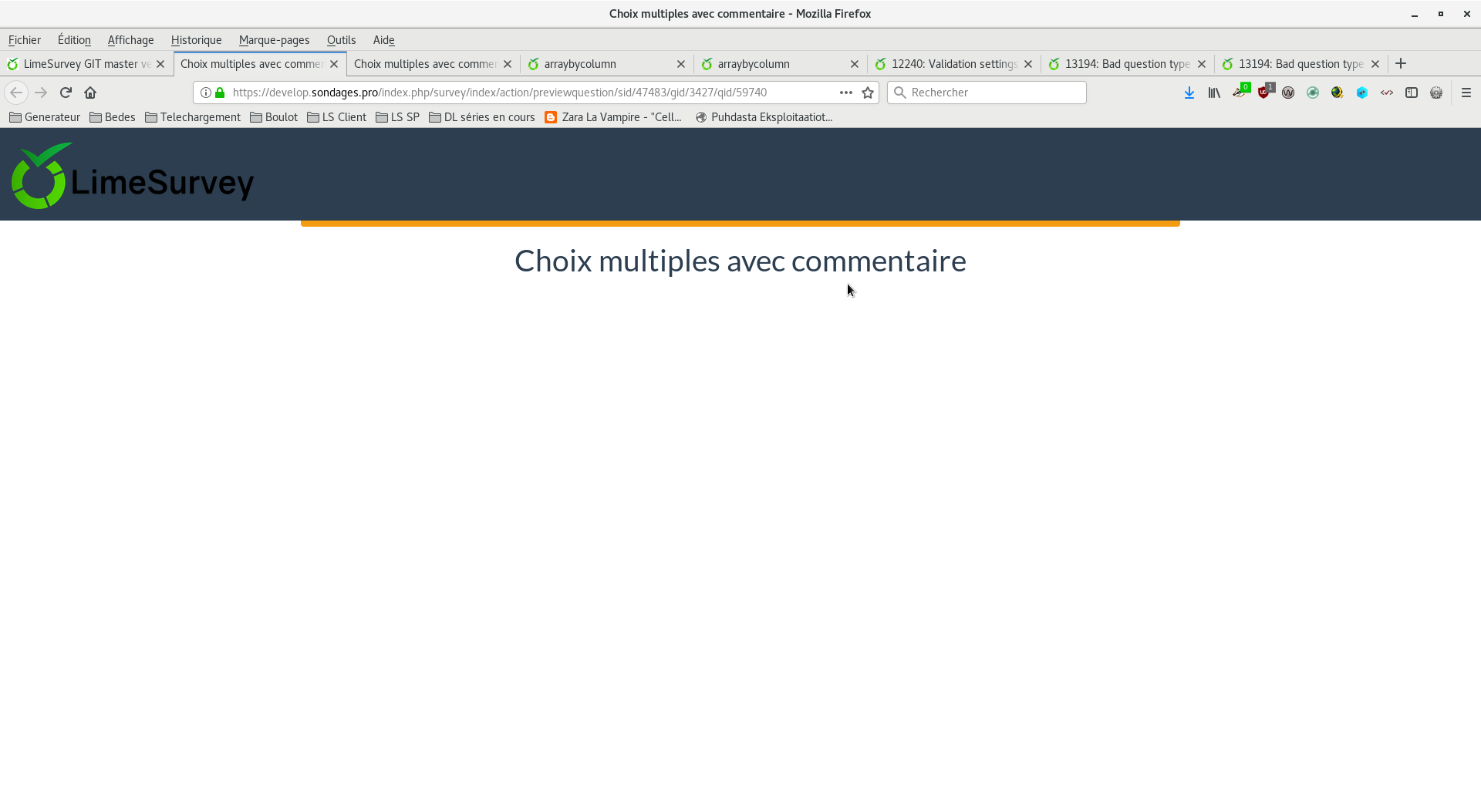Close the Firefox window
The height and width of the screenshot is (812, 1481).
(1466, 14)
